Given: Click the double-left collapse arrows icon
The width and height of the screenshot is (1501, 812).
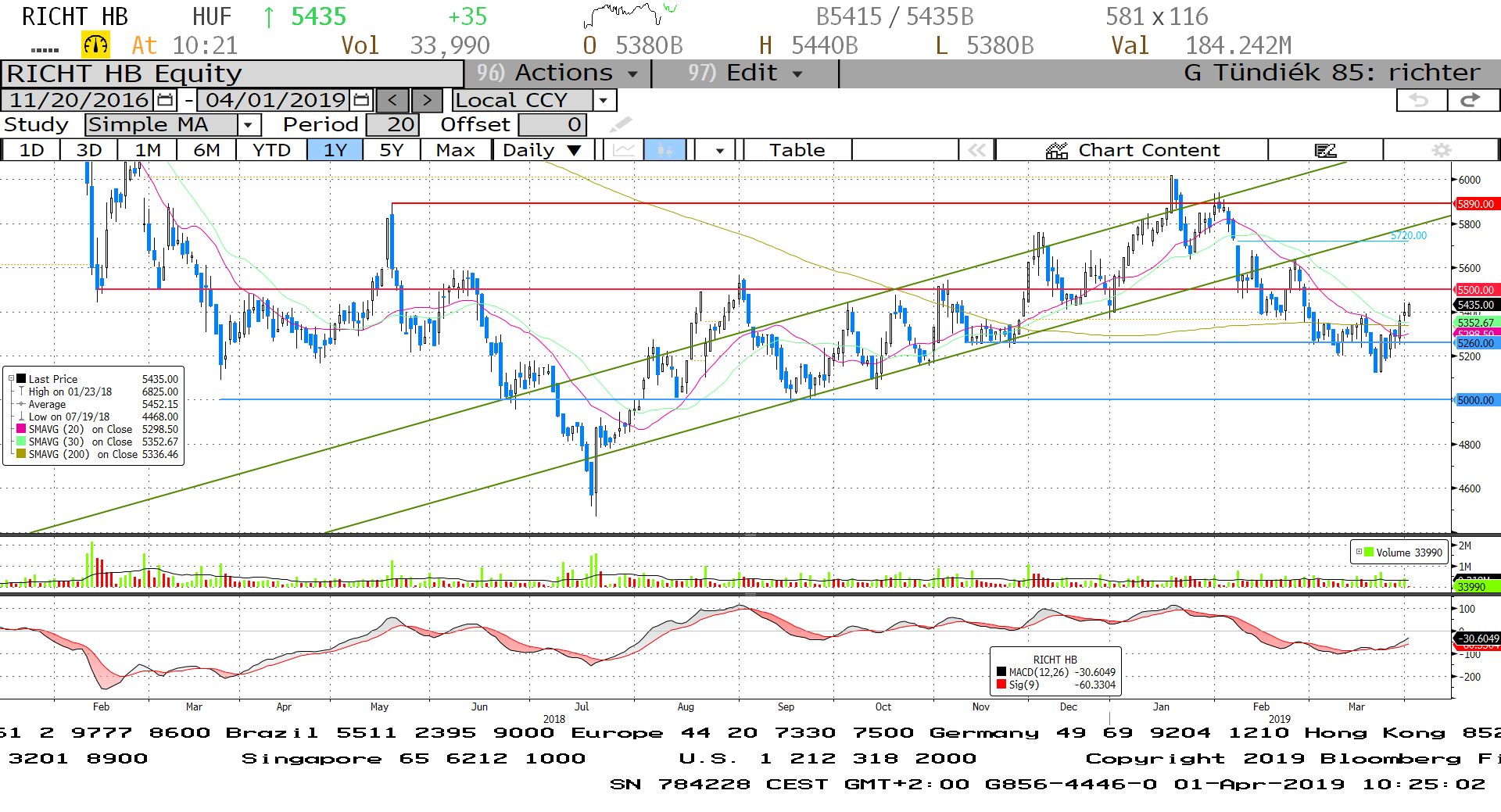Looking at the screenshot, I should [976, 150].
